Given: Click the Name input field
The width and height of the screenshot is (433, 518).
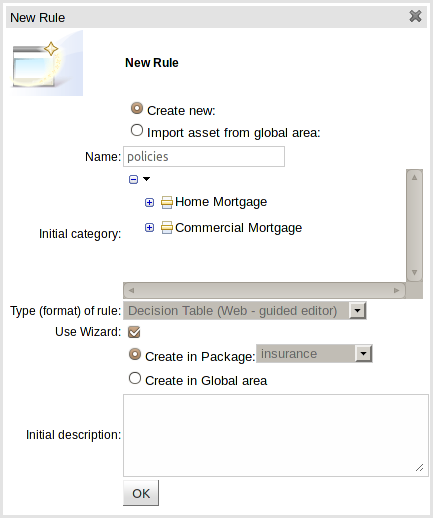Looking at the screenshot, I should tap(204, 156).
